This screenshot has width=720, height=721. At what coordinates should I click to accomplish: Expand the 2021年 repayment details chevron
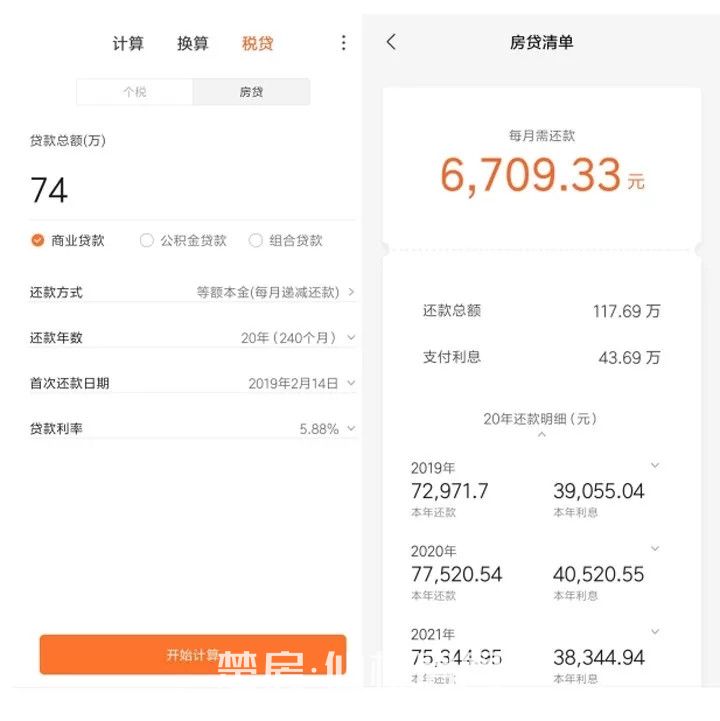coord(655,632)
